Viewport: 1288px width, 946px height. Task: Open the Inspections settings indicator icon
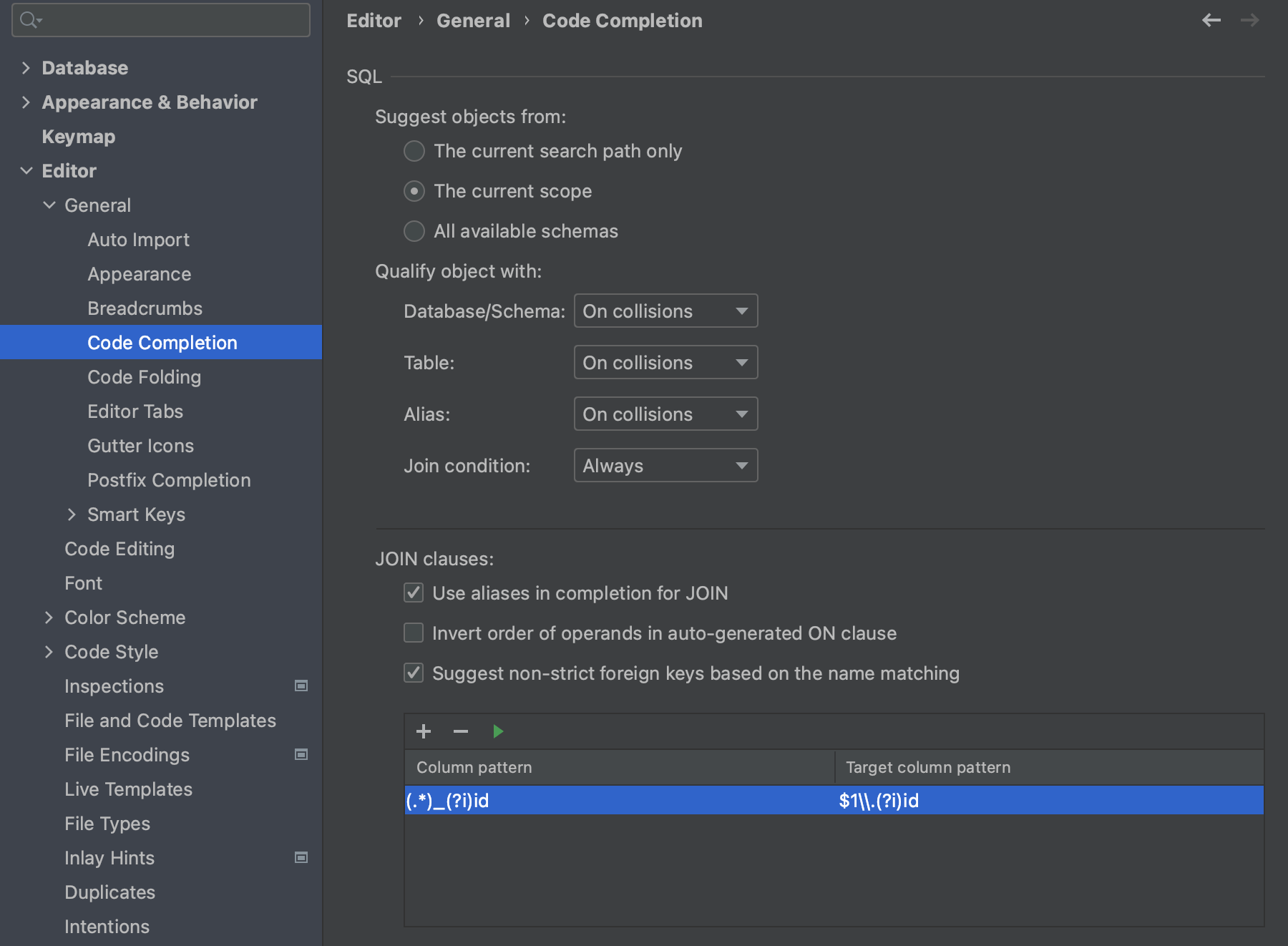pyautogui.click(x=301, y=686)
